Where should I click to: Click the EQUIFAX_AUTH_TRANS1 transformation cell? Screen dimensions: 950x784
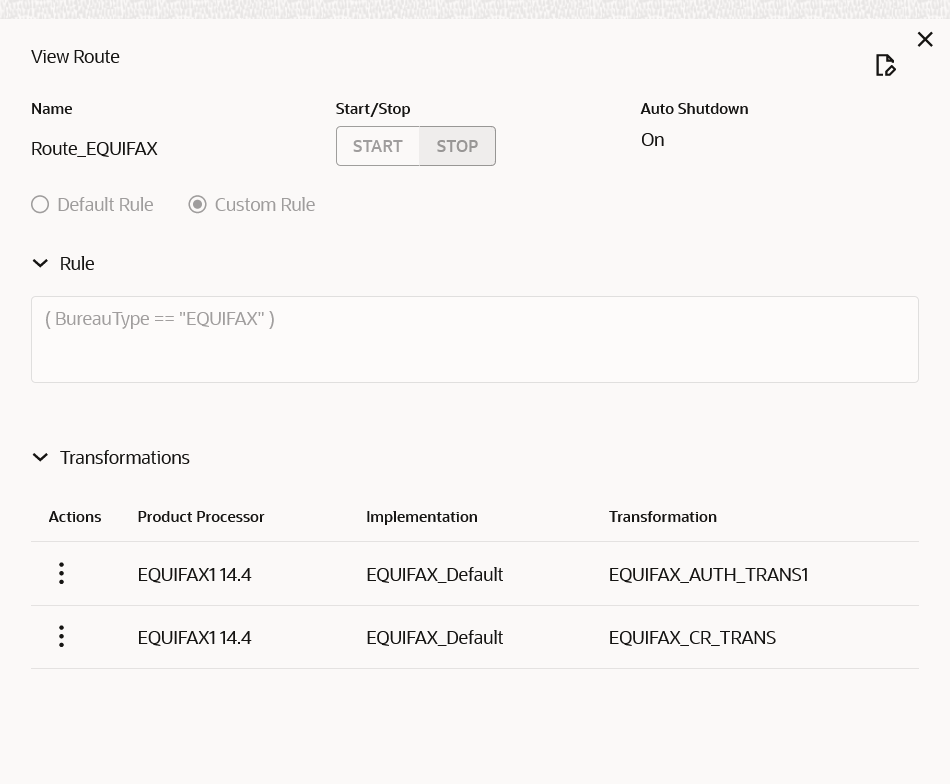click(x=708, y=574)
